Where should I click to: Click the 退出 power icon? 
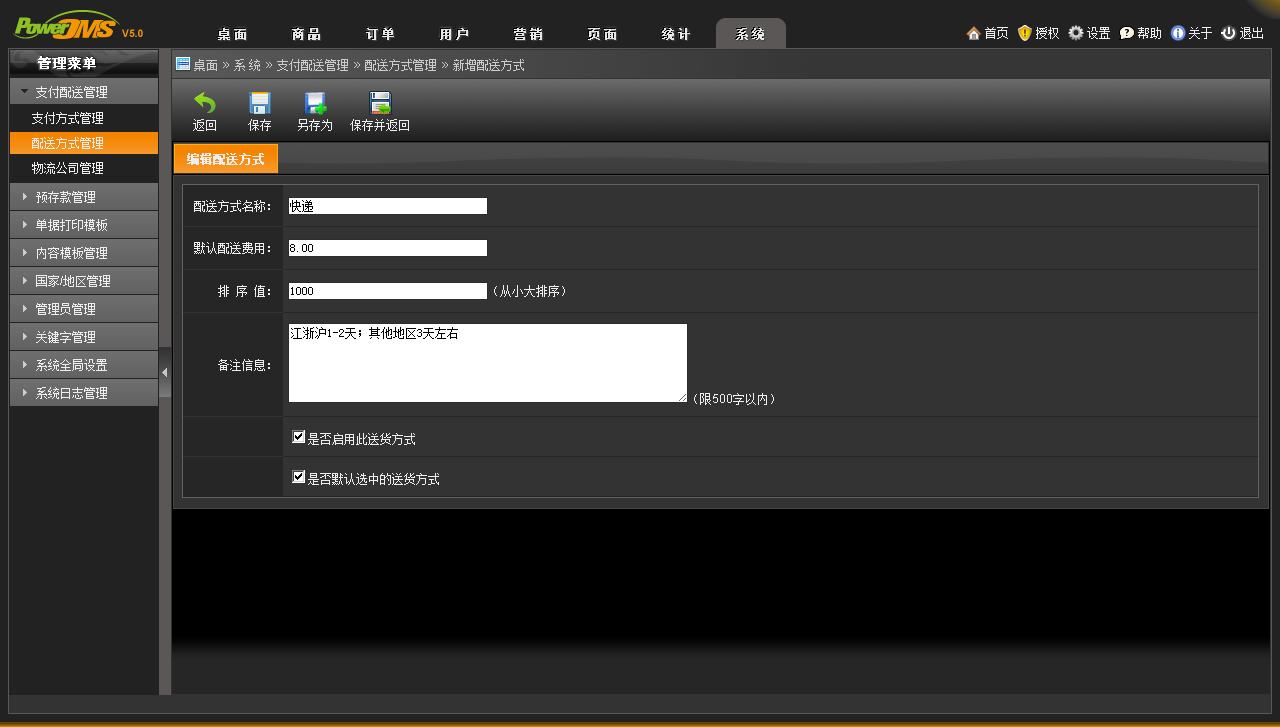click(1228, 33)
